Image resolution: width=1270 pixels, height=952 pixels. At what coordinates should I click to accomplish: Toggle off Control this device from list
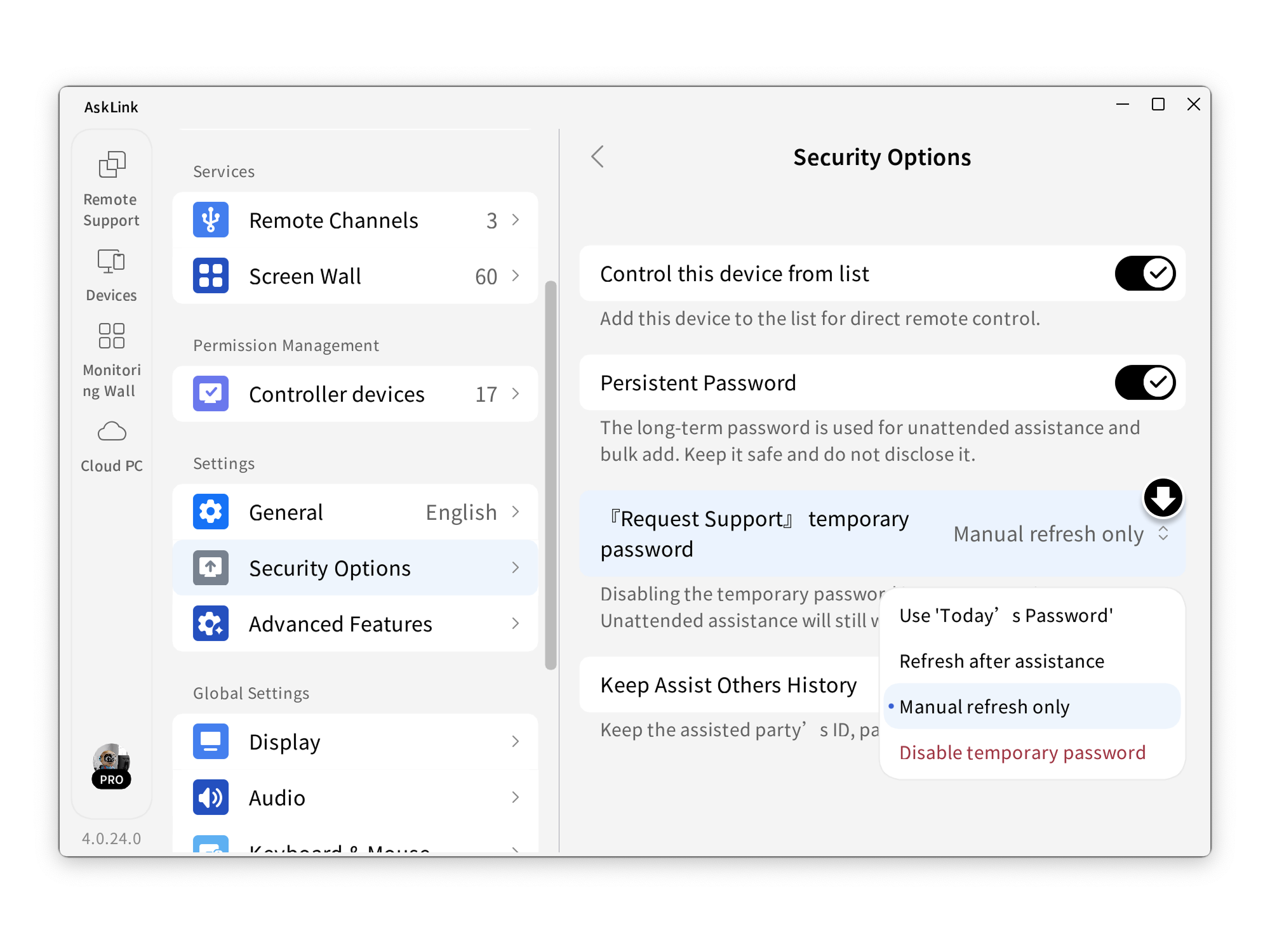point(1145,274)
